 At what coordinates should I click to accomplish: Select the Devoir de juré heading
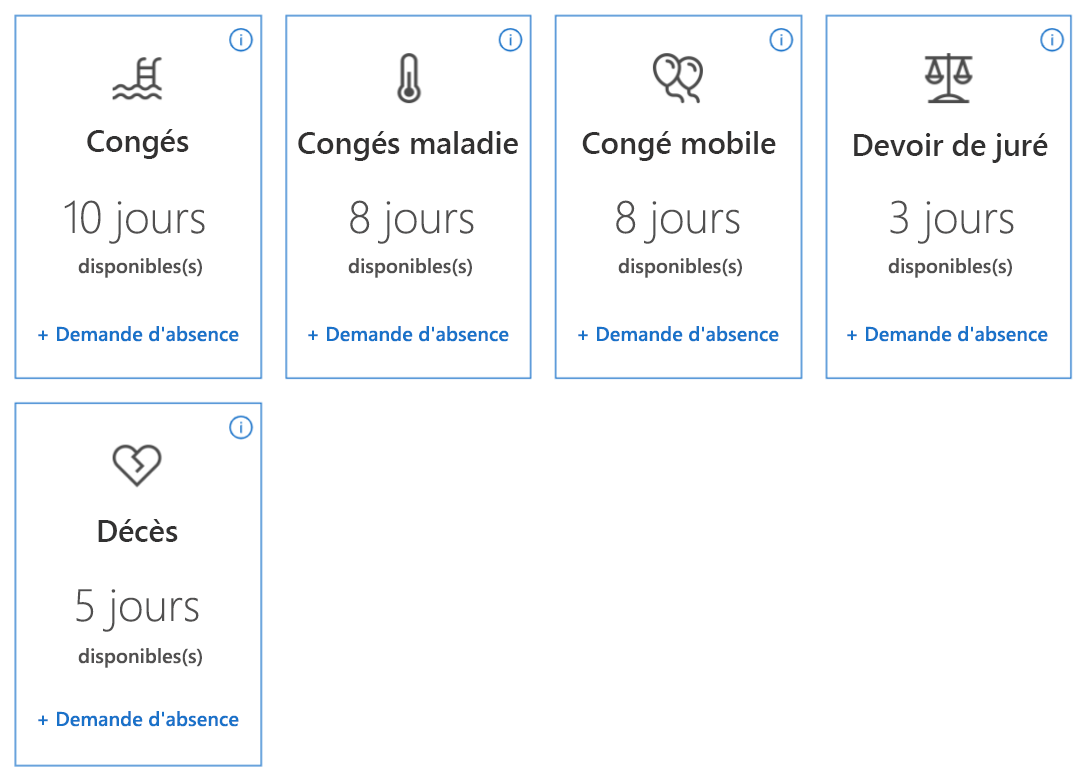pyautogui.click(x=949, y=145)
